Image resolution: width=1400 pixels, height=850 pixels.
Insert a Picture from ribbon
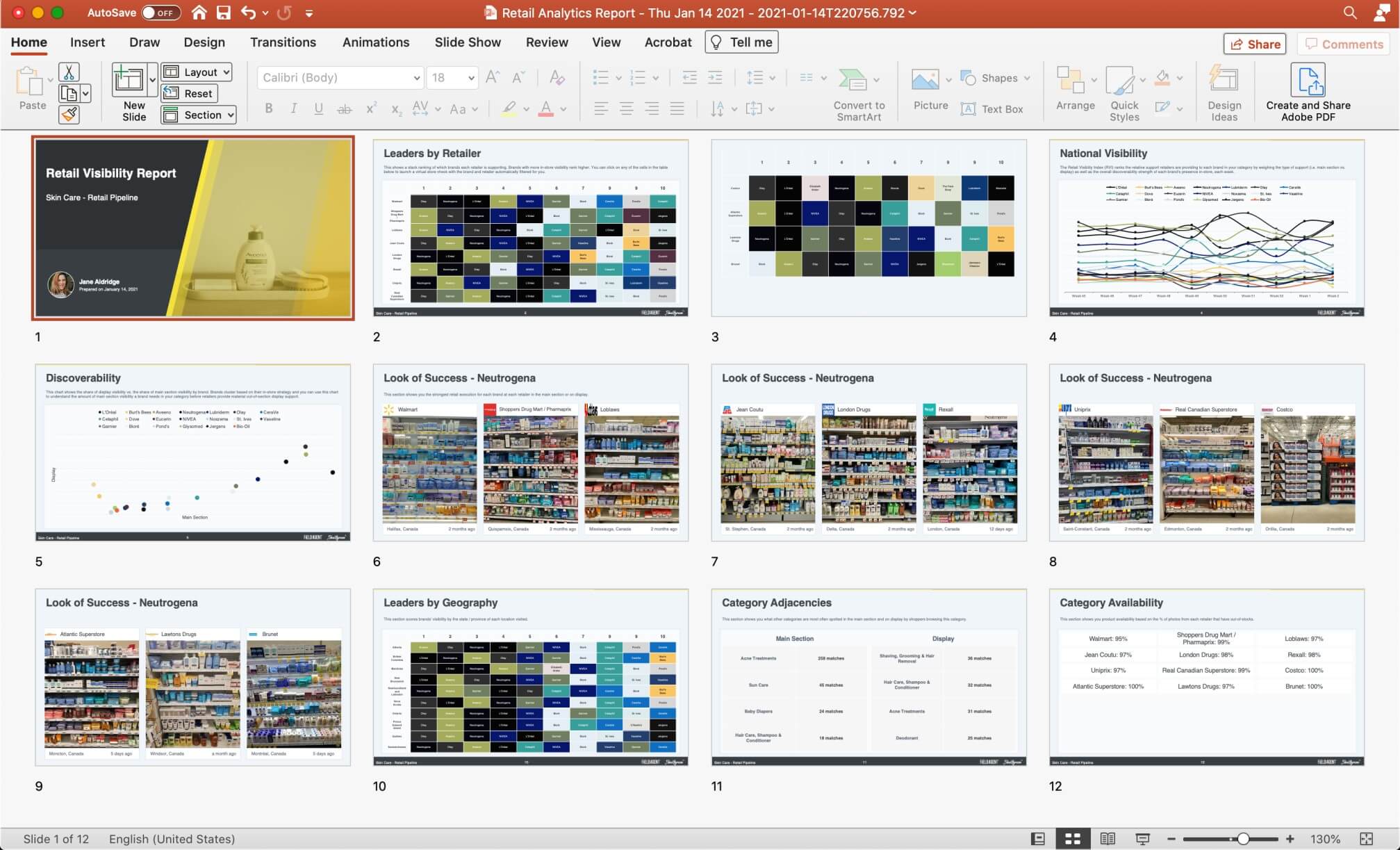point(930,89)
